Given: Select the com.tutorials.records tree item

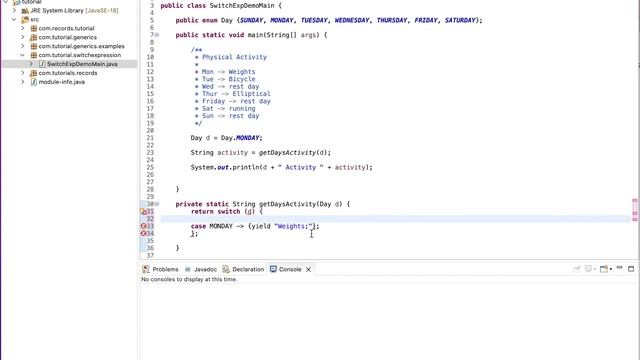Looking at the screenshot, I should click(x=68, y=73).
